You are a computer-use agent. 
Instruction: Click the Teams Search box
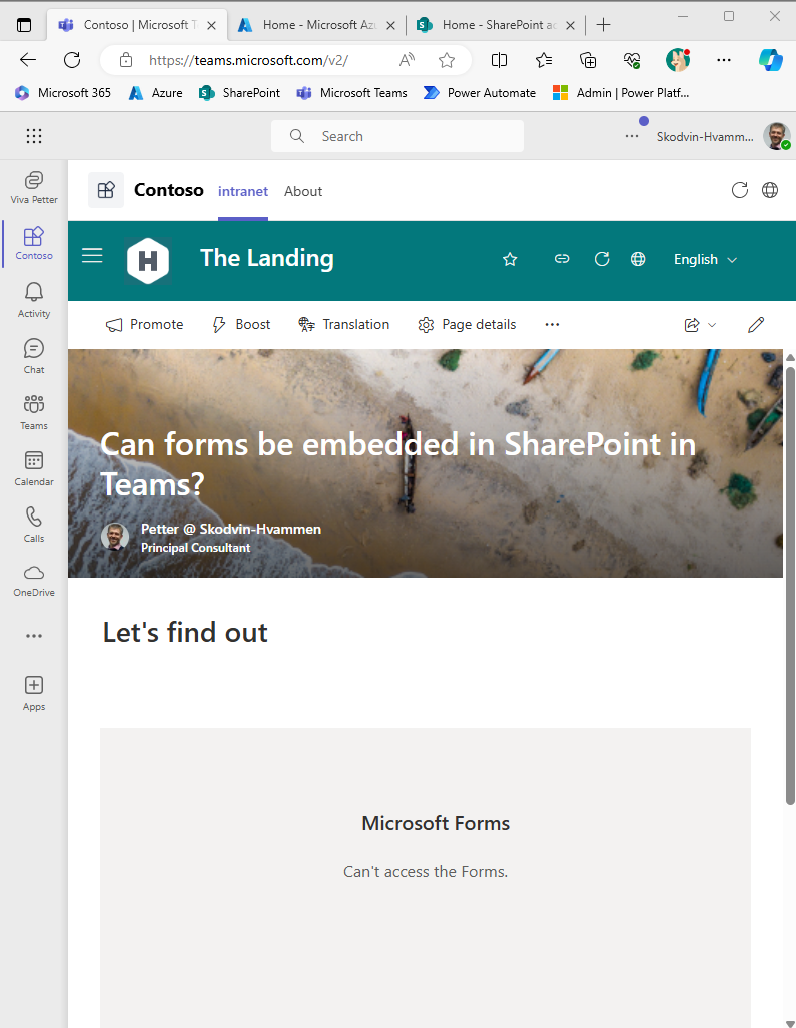tap(397, 136)
